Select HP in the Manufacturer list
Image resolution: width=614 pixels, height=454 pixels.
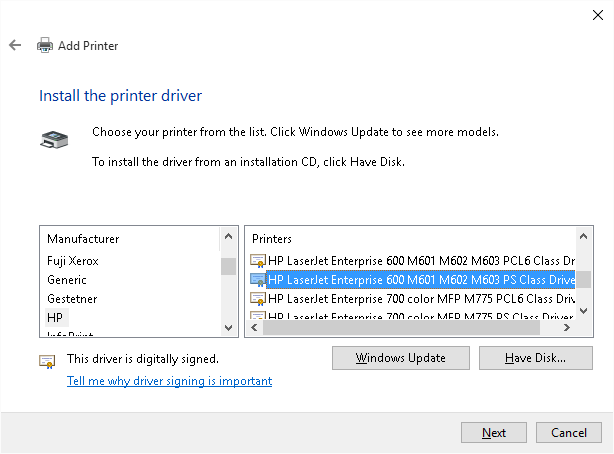pyautogui.click(x=55, y=317)
